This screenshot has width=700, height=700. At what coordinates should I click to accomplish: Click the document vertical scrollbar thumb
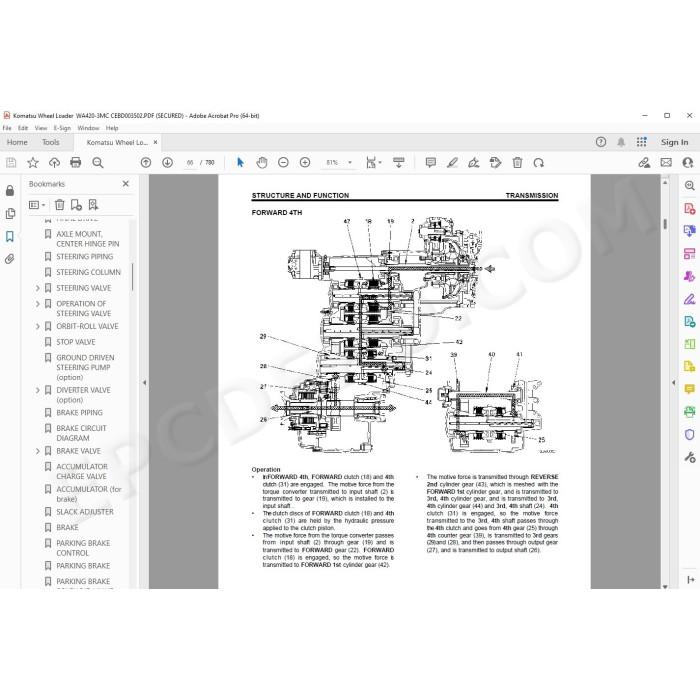[665, 224]
